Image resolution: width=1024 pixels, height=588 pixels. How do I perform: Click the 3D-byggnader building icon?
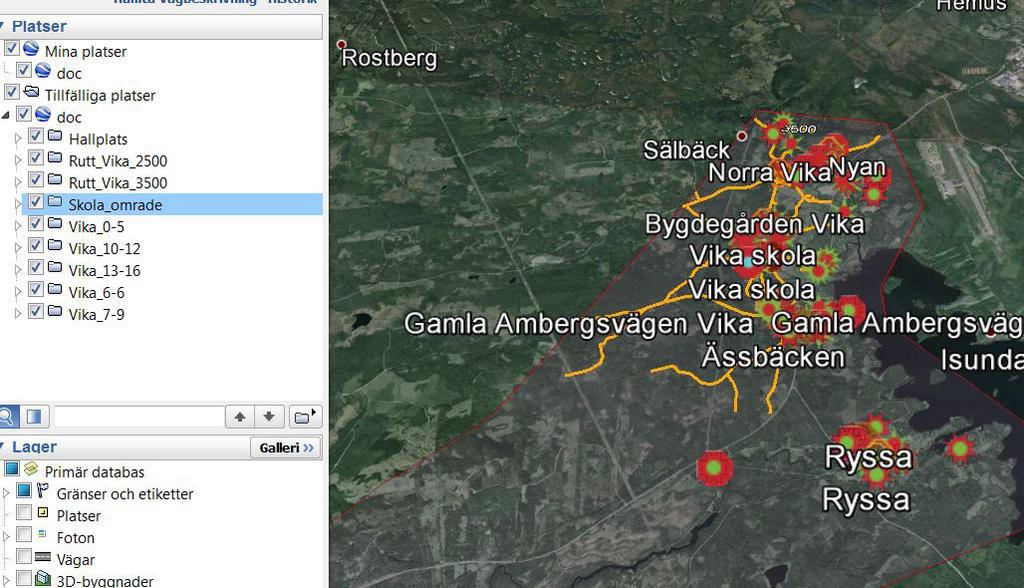click(42, 578)
